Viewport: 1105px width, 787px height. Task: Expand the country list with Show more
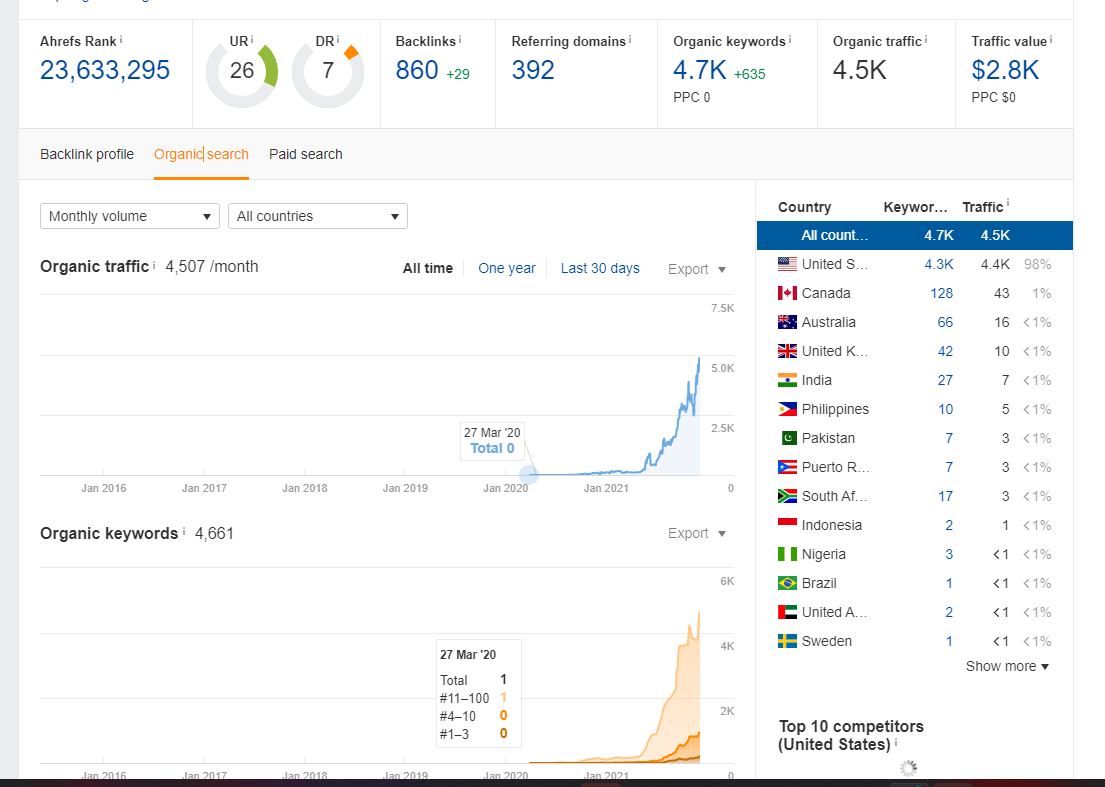[x=1007, y=666]
